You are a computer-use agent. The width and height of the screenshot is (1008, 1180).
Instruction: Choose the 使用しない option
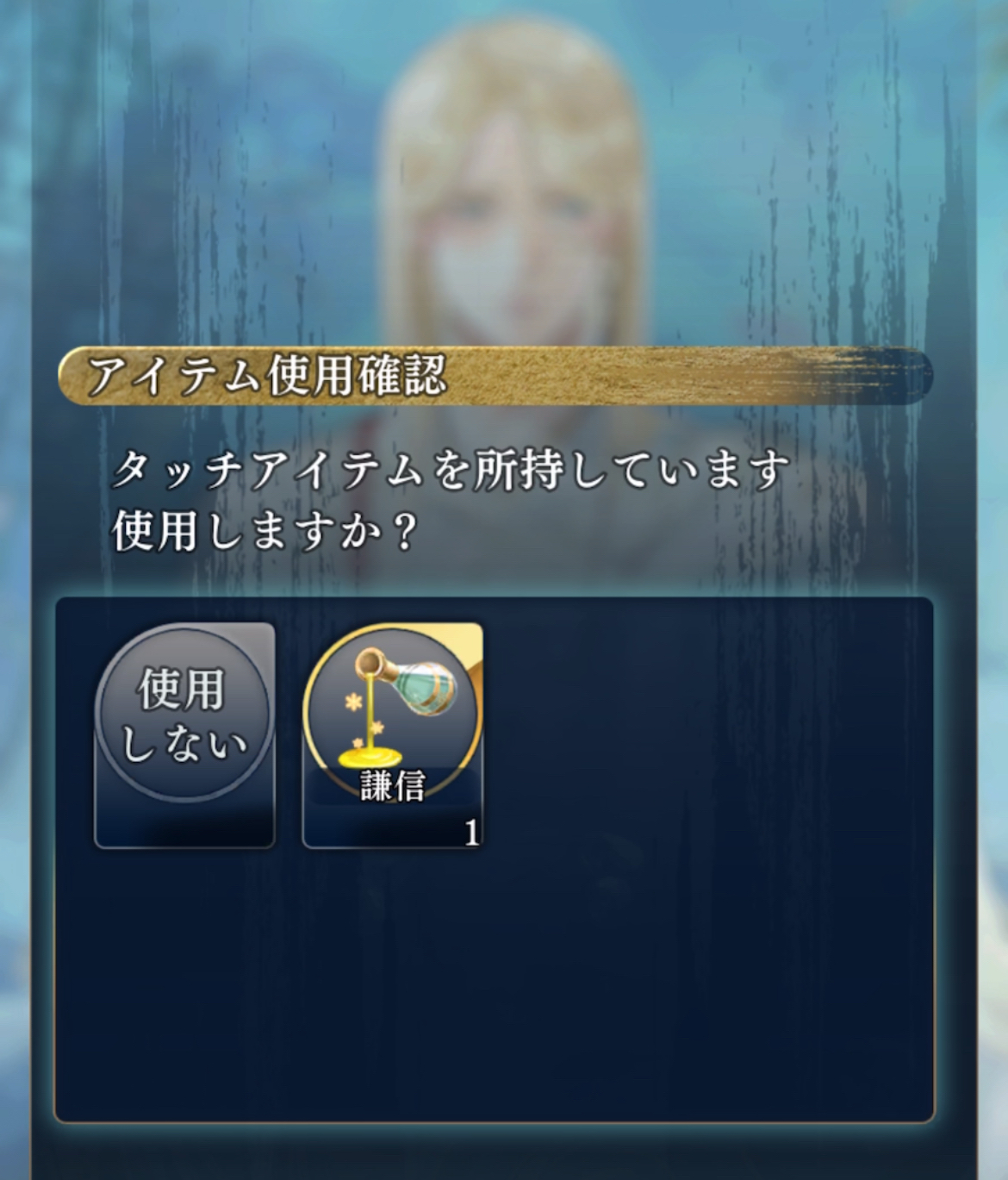pyautogui.click(x=184, y=734)
